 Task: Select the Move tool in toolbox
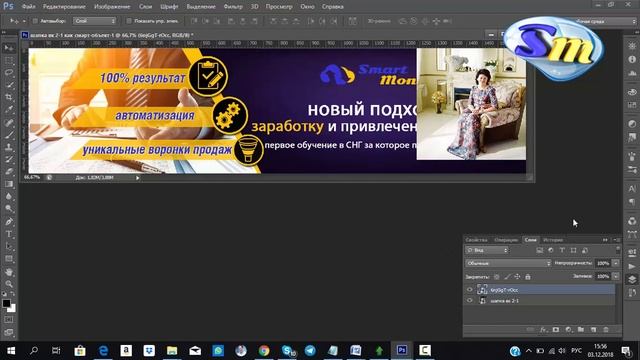tap(9, 48)
